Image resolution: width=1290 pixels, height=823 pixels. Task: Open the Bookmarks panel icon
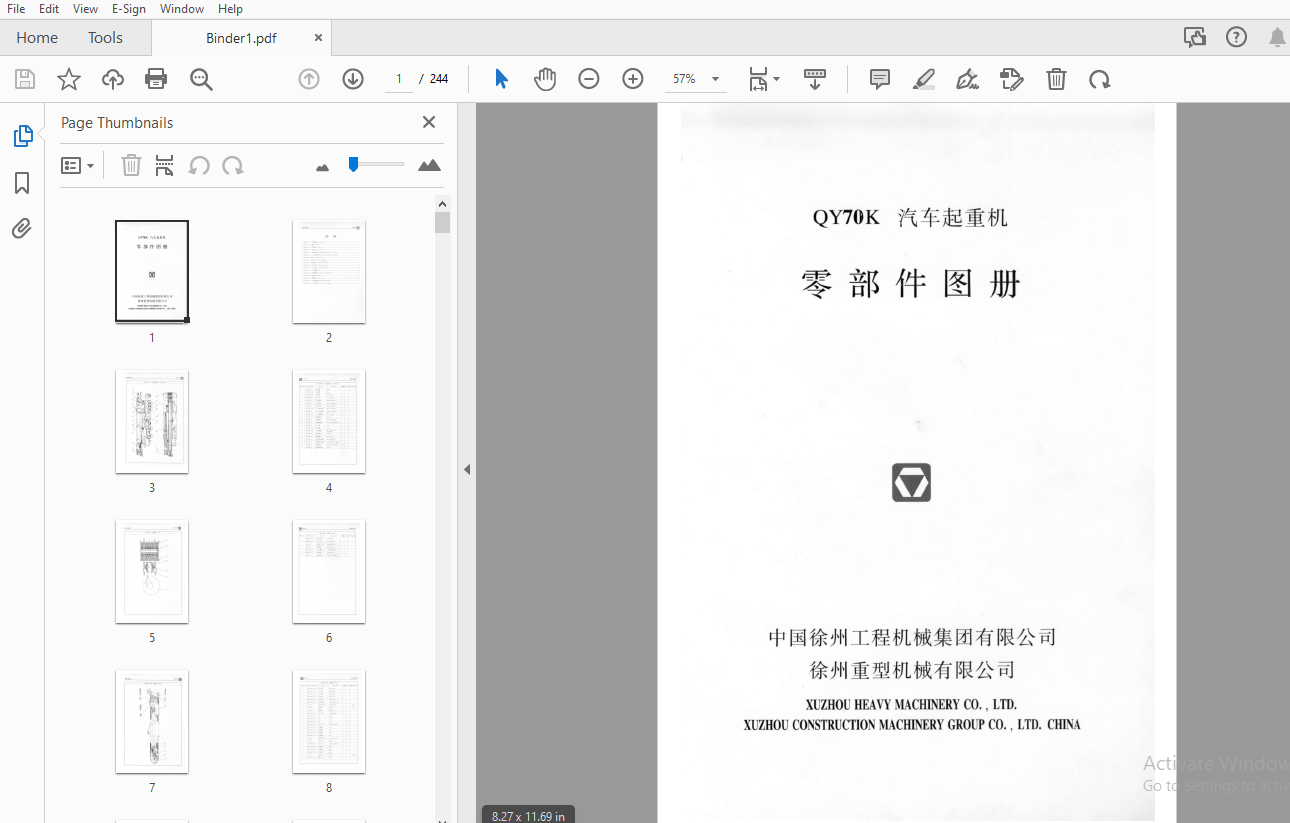(22, 183)
